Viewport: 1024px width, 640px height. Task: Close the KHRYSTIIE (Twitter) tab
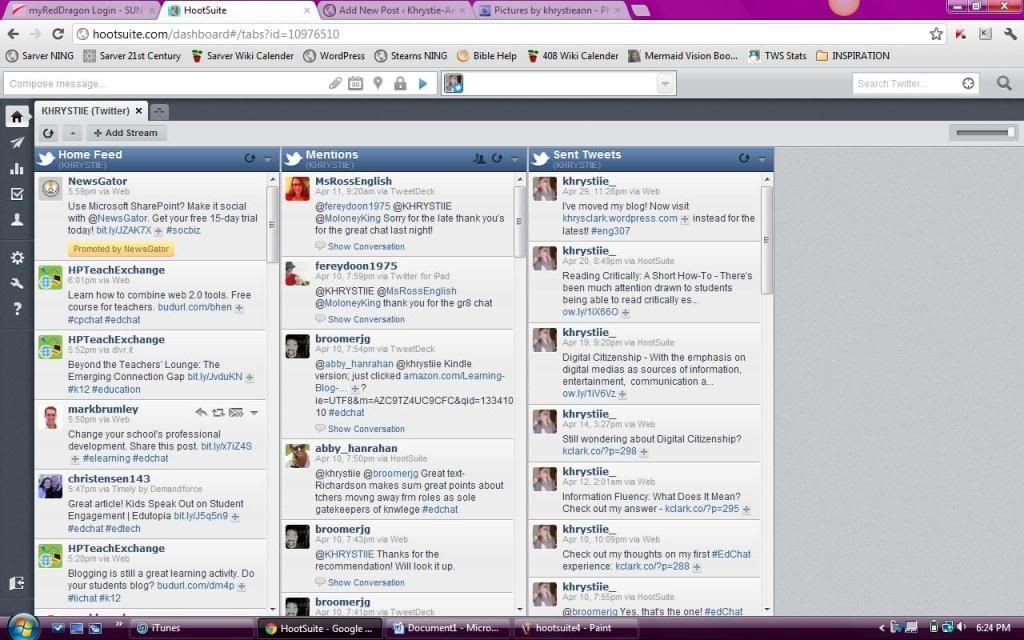[x=138, y=111]
